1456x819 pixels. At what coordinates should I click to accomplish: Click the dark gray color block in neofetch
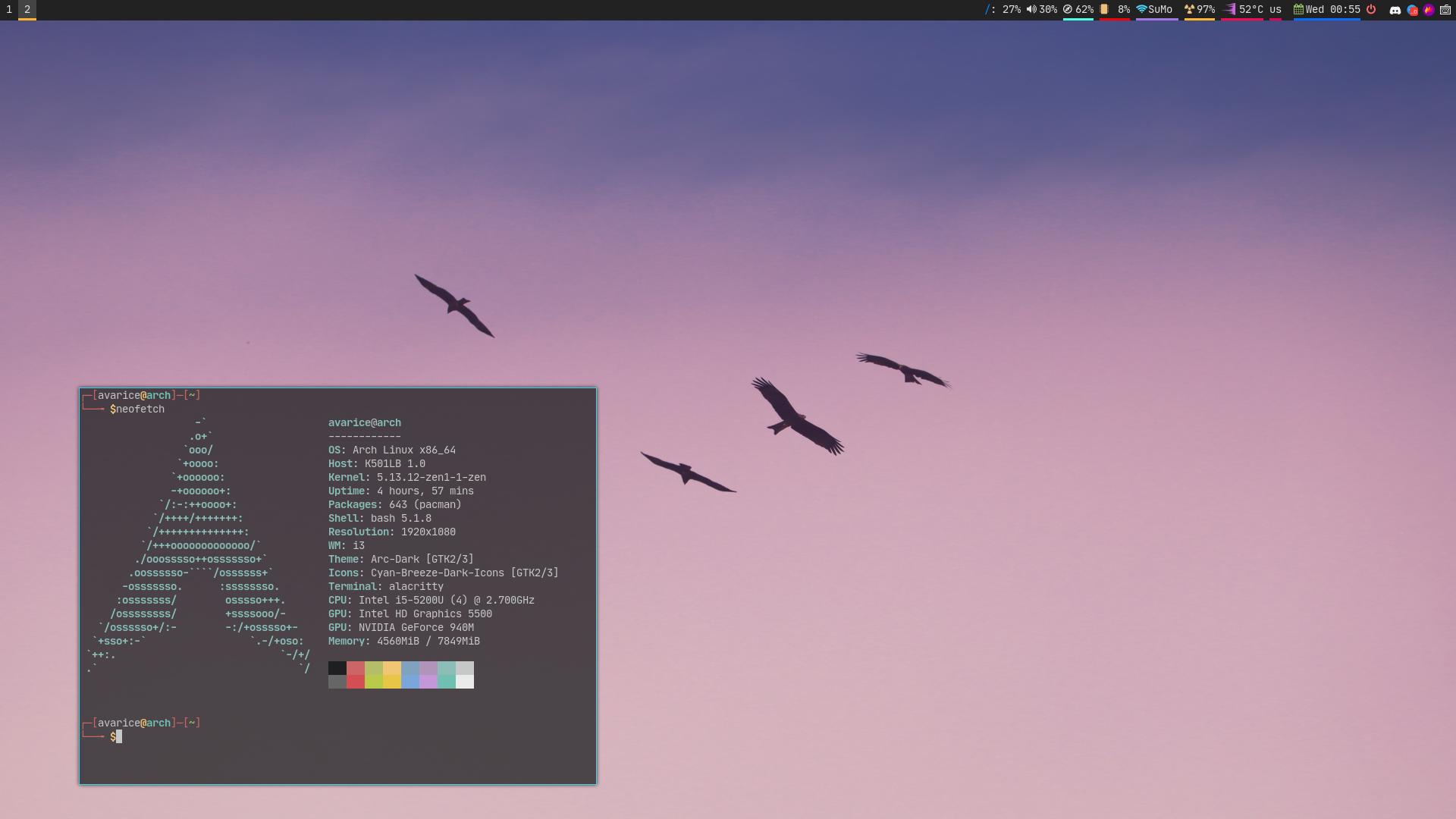pyautogui.click(x=337, y=682)
